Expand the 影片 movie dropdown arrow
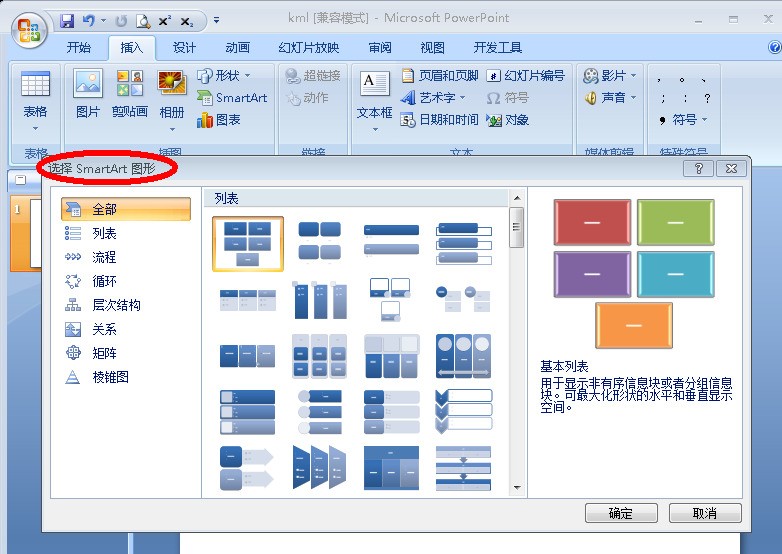Viewport: 782px width, 554px height. click(x=634, y=75)
